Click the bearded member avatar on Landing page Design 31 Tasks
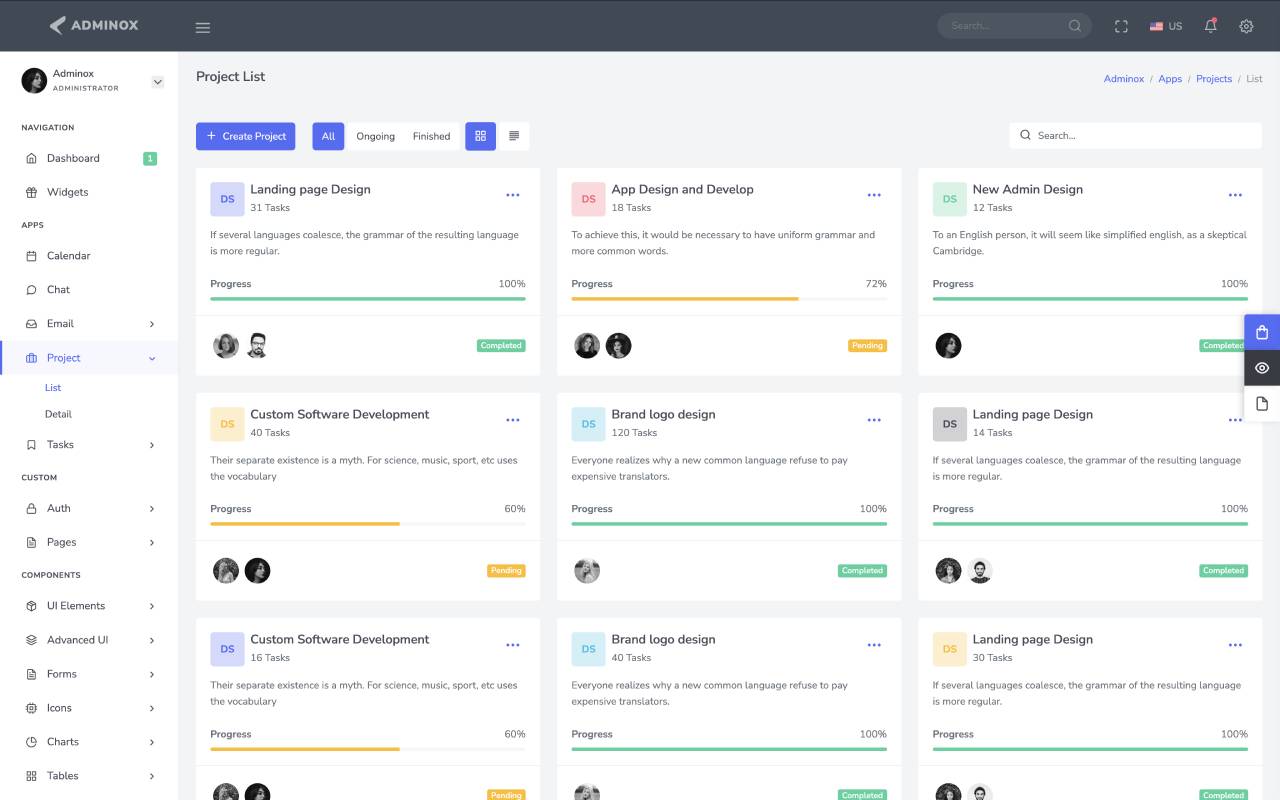The image size is (1280, 800). (x=257, y=346)
